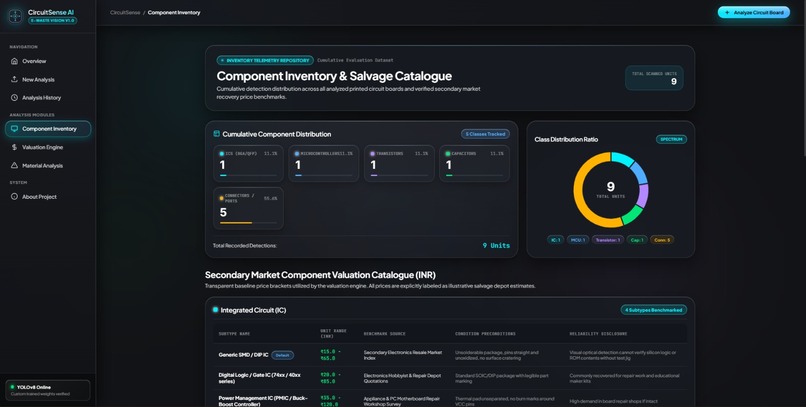This screenshot has height=407, width=806.
Task: Select Component Inventory in sidebar
Action: pyautogui.click(x=48, y=129)
